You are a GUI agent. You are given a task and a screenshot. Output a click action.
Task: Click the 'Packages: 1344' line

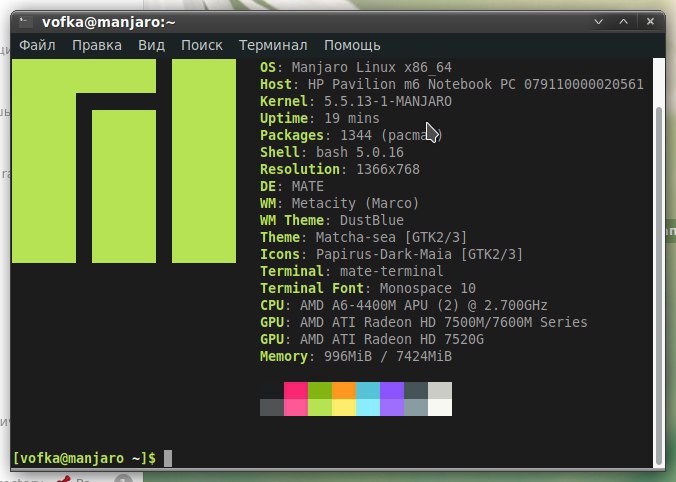(x=351, y=135)
